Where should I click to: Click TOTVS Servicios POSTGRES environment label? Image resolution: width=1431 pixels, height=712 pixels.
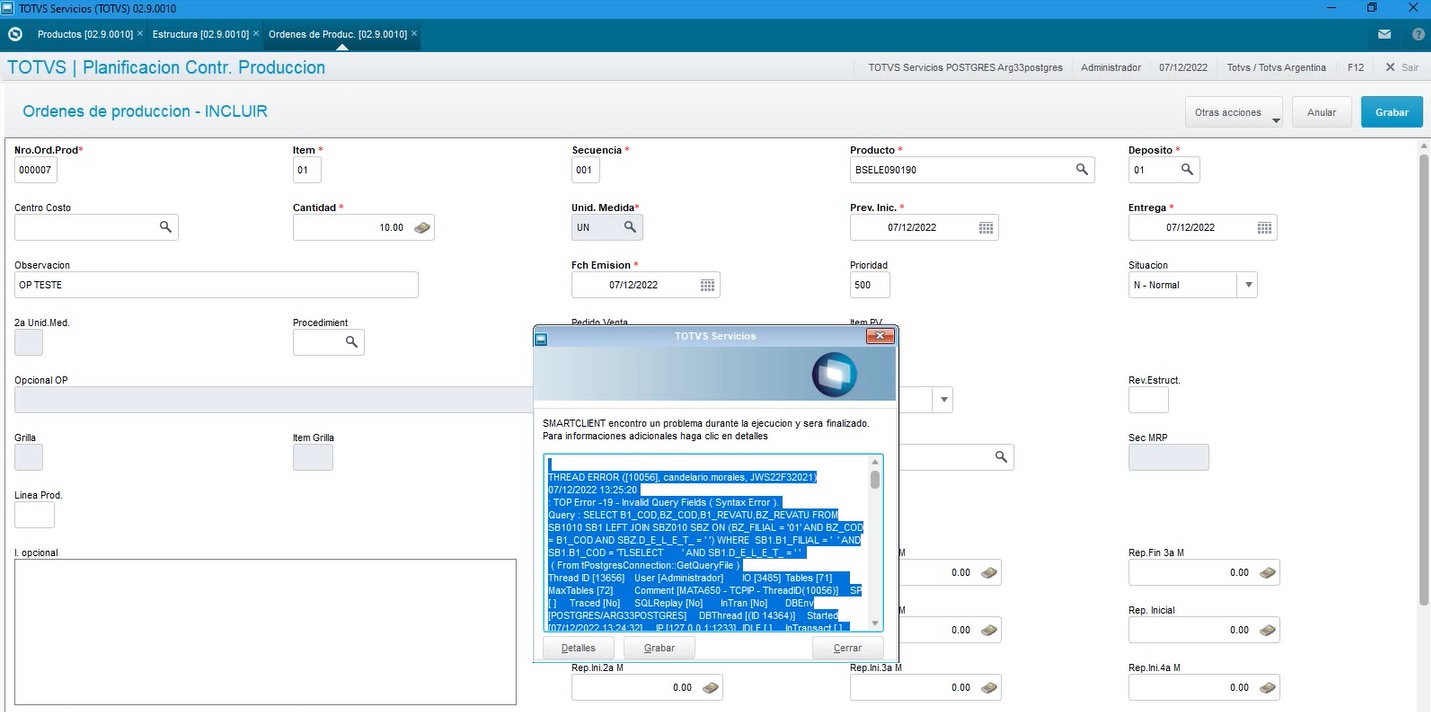coord(966,68)
